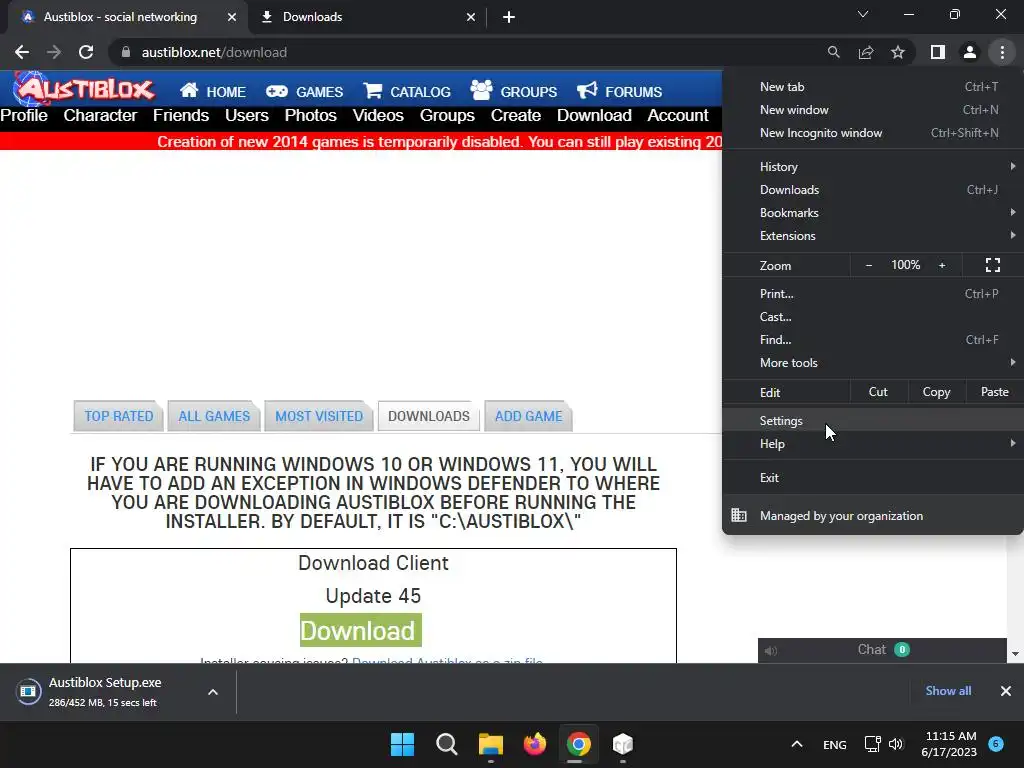Open the Character link
The height and width of the screenshot is (768, 1024).
pyautogui.click(x=101, y=116)
